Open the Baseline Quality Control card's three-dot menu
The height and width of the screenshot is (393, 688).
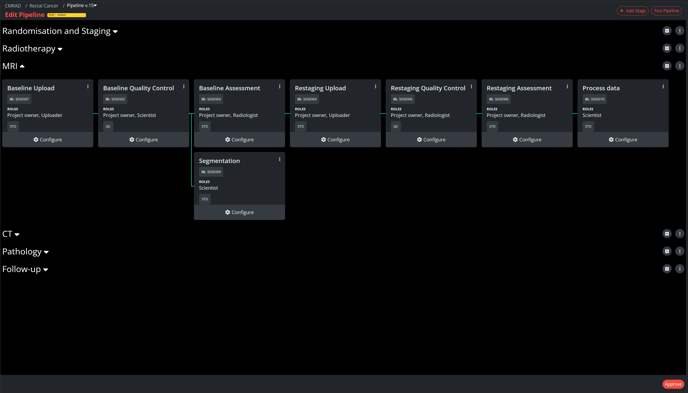183,86
